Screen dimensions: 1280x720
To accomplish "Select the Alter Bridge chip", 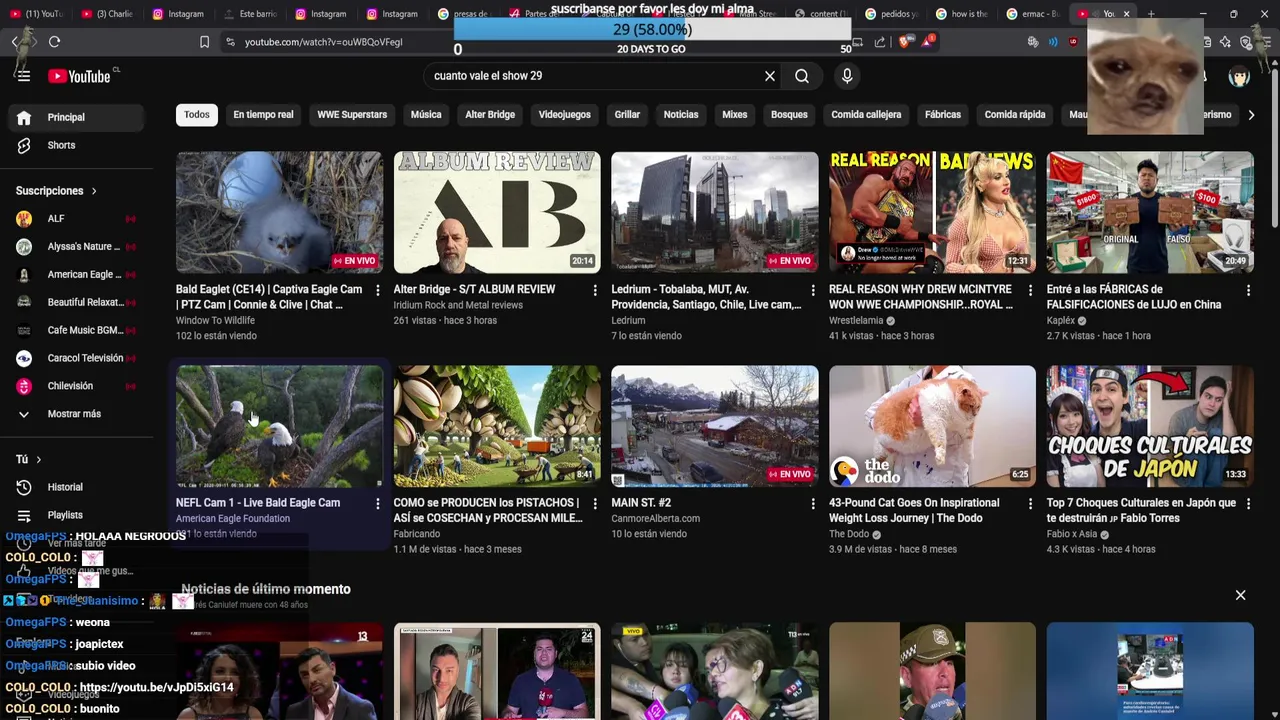I will [x=490, y=115].
